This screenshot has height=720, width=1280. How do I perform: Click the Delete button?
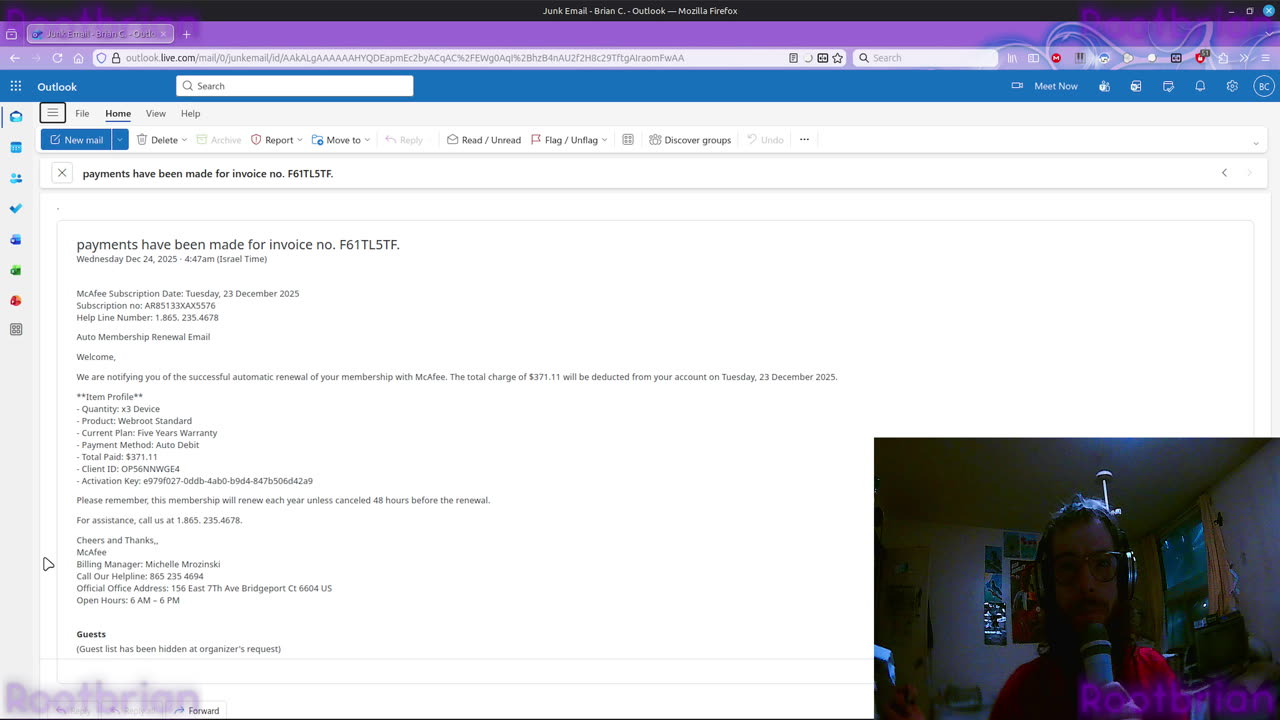point(157,140)
